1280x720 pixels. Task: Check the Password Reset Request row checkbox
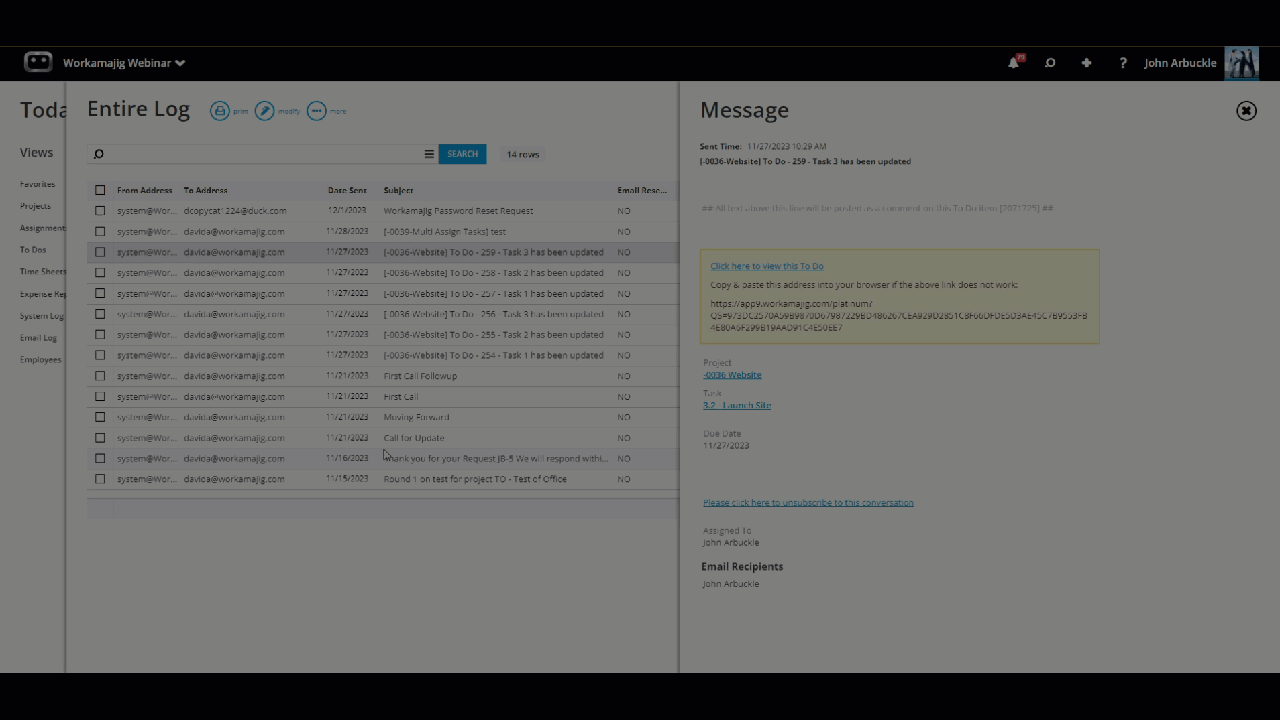pos(100,211)
